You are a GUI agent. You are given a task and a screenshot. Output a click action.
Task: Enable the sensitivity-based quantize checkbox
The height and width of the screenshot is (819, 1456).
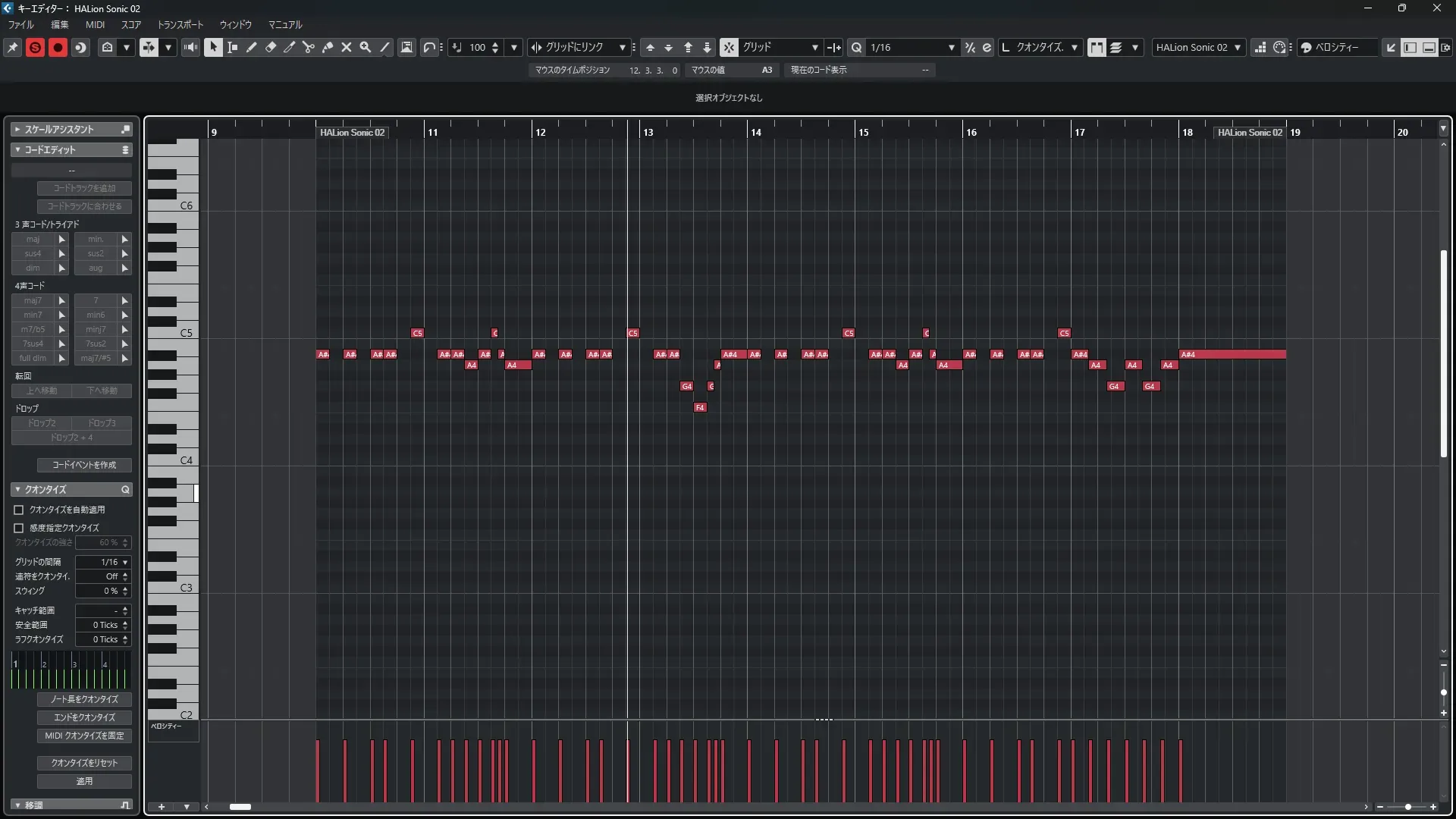coord(19,528)
